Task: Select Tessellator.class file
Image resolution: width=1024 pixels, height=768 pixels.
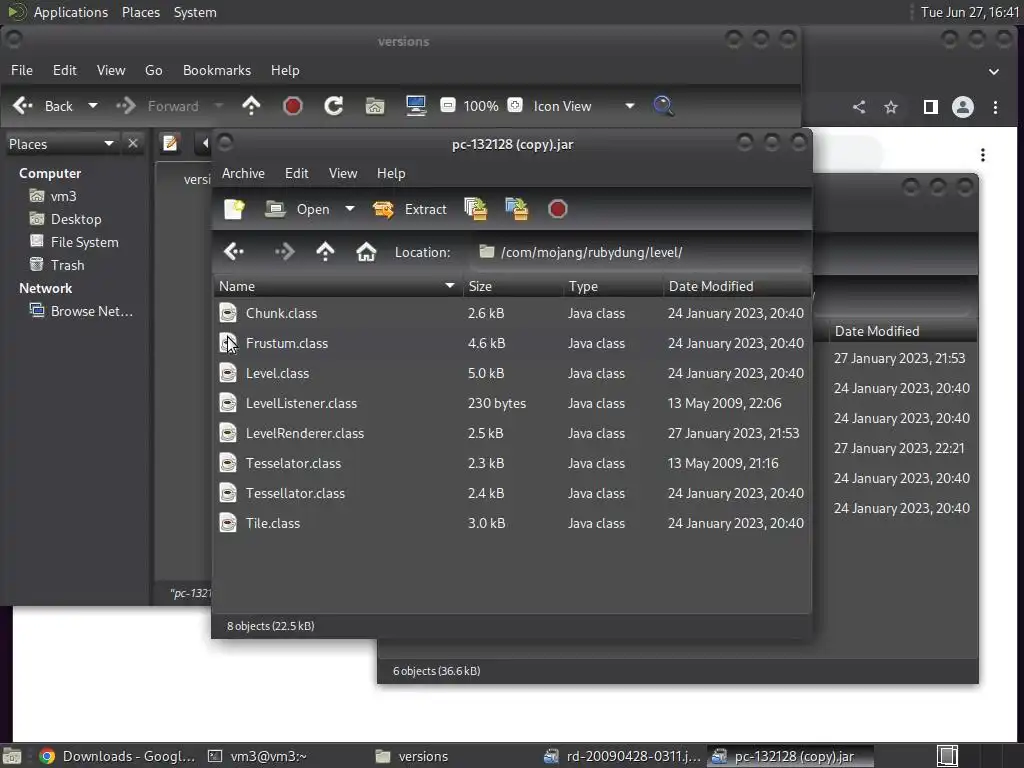Action: tap(512, 493)
